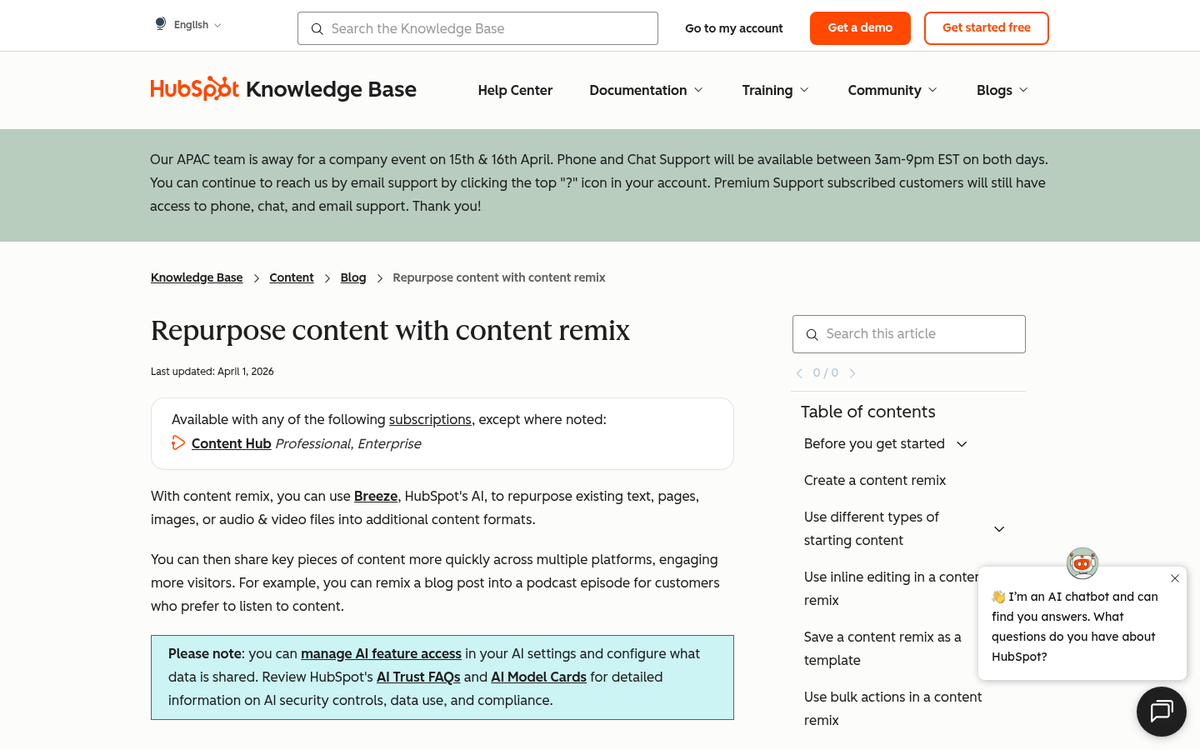Click the Get started free button
1200x750 pixels.
tap(986, 28)
